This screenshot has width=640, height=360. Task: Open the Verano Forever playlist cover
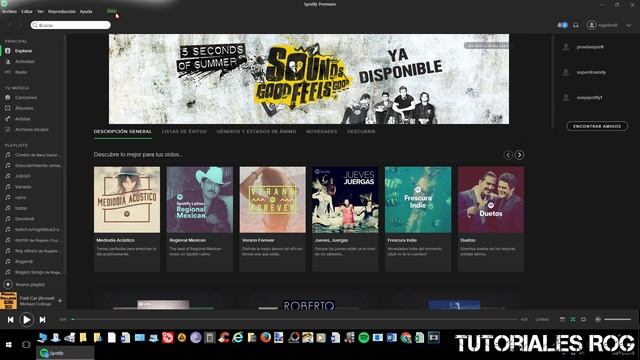point(273,200)
